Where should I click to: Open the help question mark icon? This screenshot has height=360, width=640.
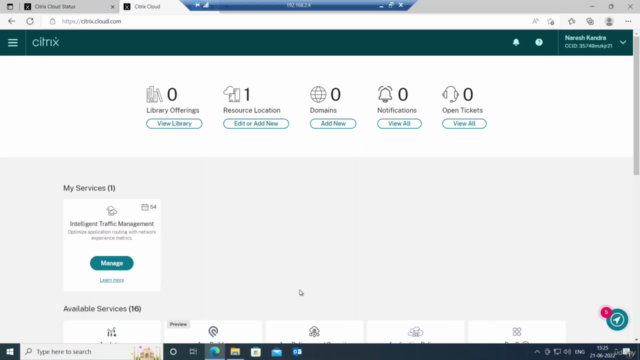point(539,42)
